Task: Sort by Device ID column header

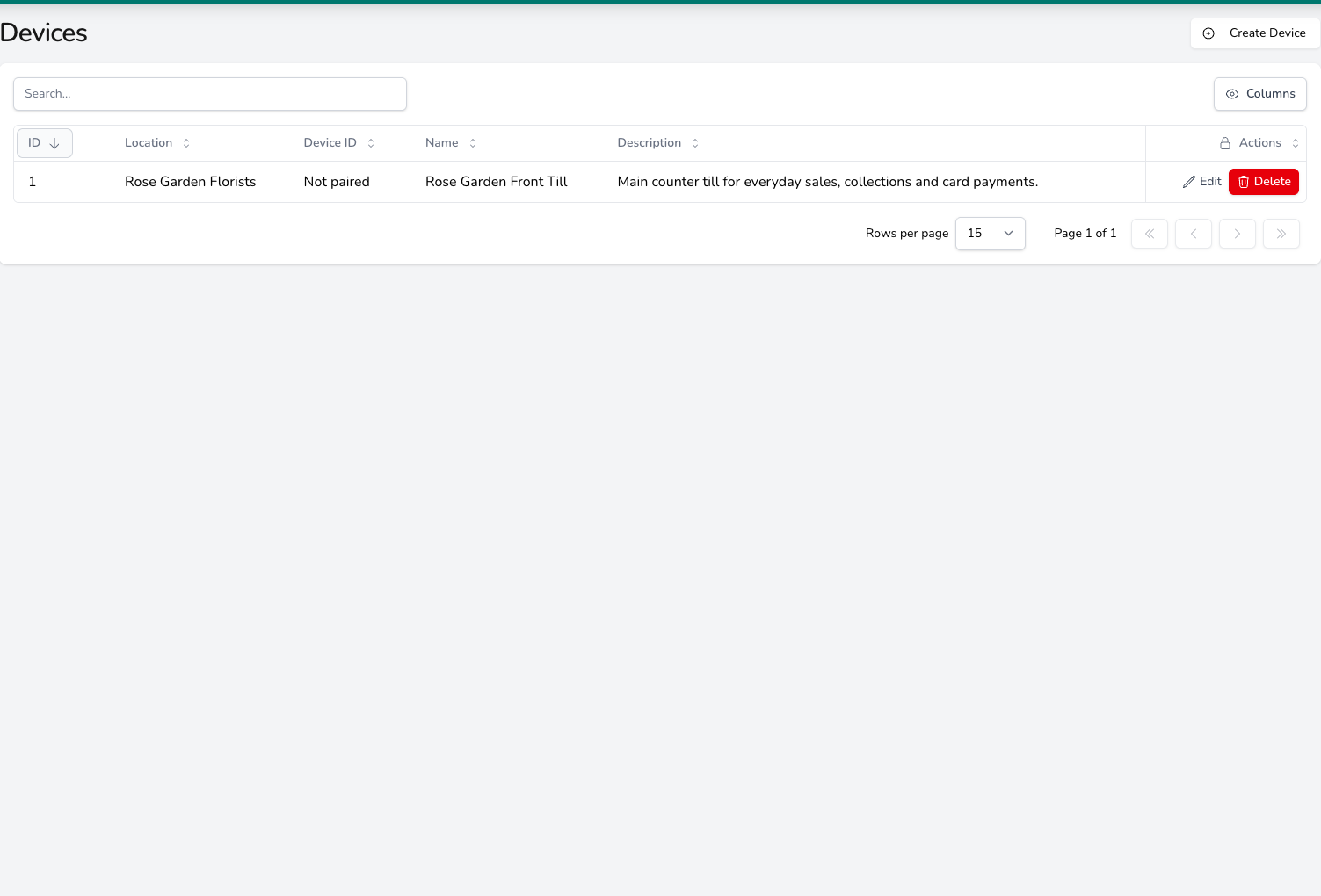Action: pos(339,143)
